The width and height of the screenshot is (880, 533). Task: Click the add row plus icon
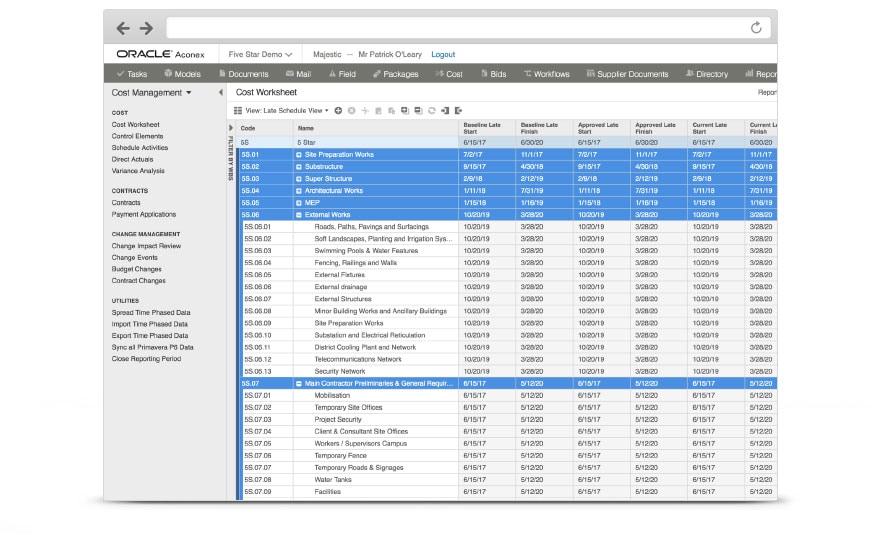tap(338, 110)
